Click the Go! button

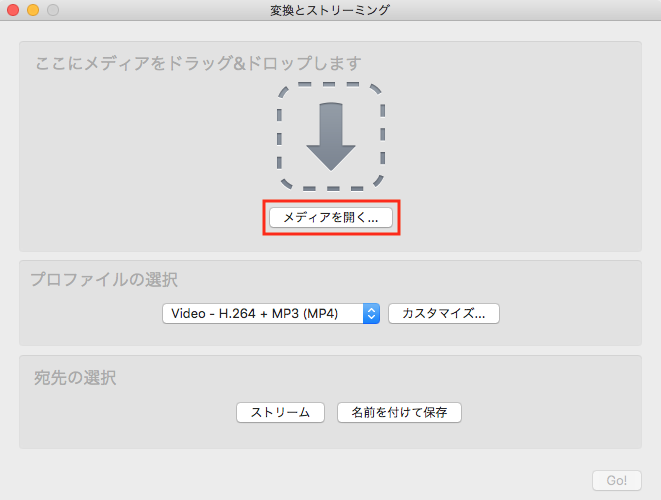tap(617, 481)
